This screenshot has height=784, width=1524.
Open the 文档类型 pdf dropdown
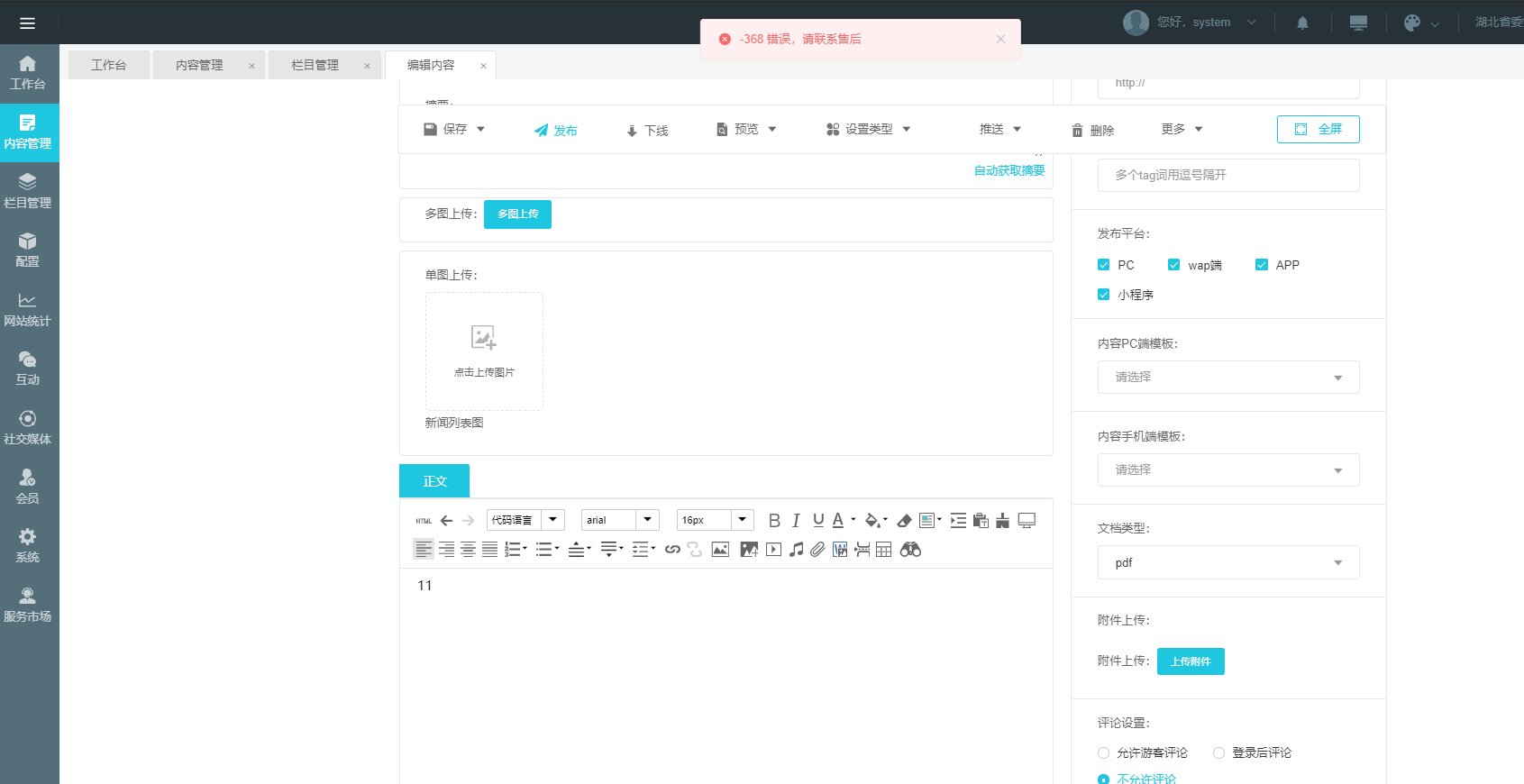click(x=1227, y=562)
